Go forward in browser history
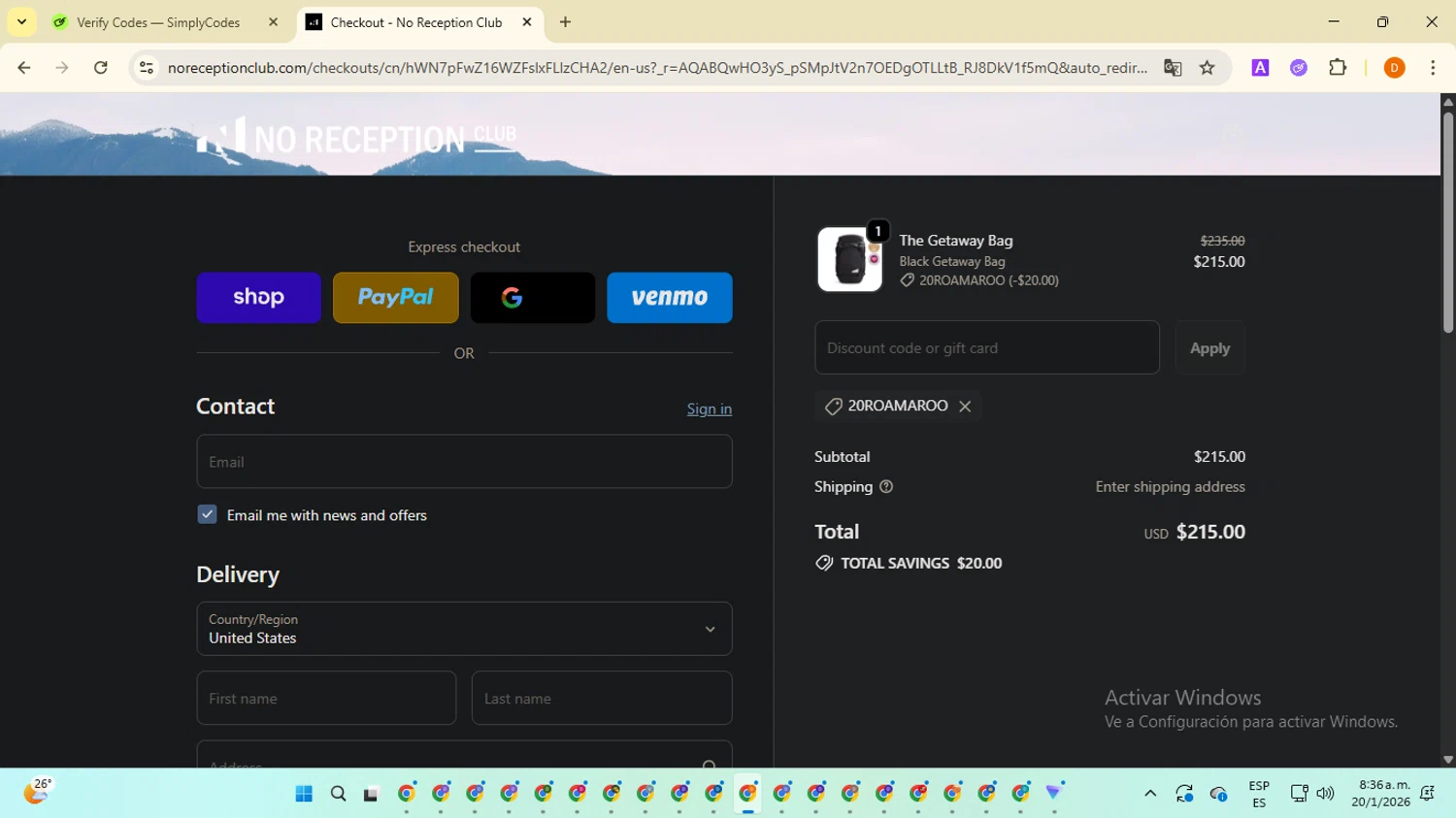This screenshot has width=1456, height=818. pyautogui.click(x=62, y=68)
